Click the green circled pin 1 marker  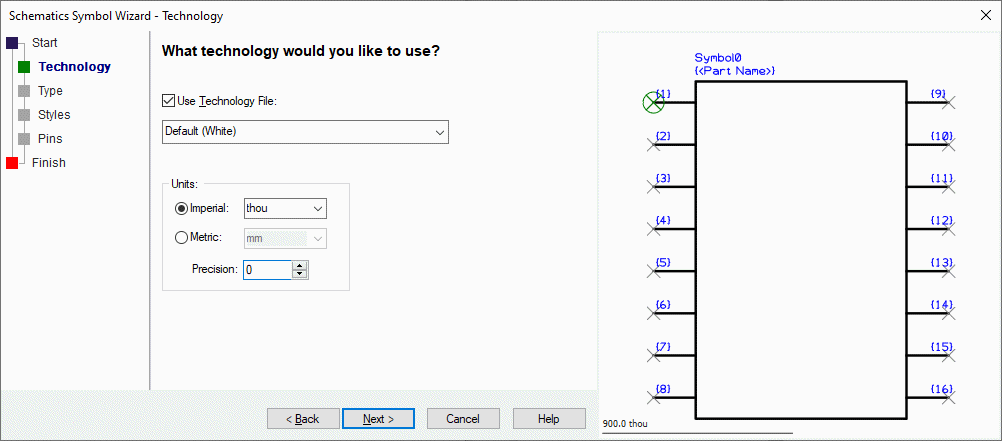click(653, 101)
